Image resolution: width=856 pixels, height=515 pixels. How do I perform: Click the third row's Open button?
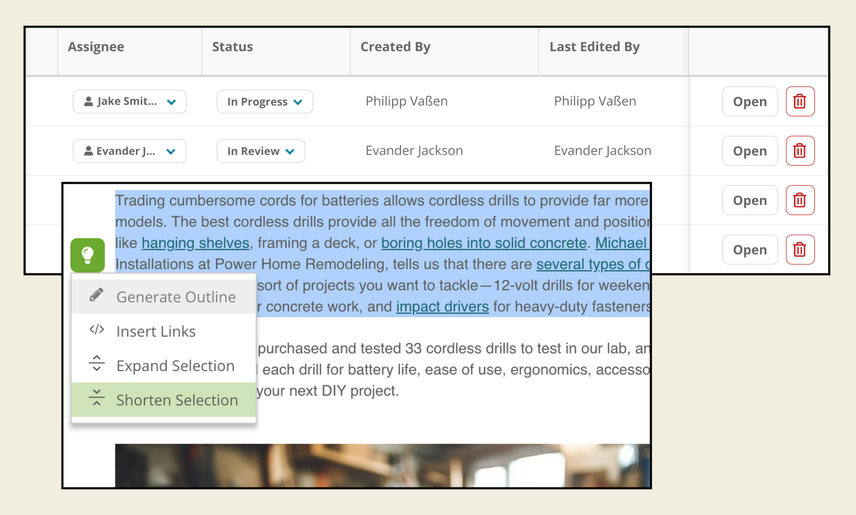[750, 200]
